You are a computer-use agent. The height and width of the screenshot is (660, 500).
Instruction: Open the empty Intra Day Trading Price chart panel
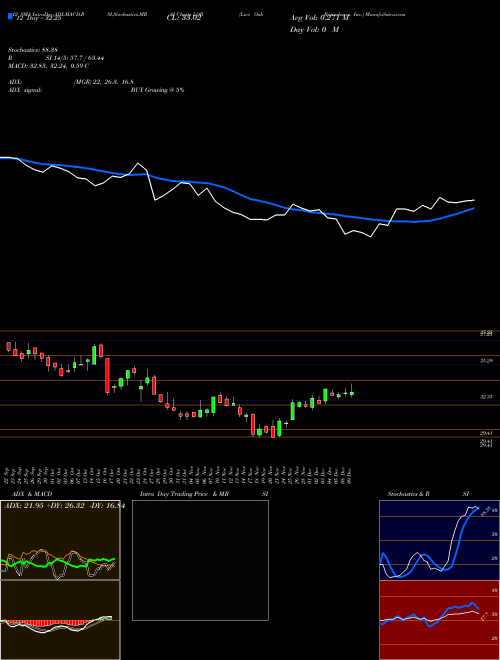[200, 560]
